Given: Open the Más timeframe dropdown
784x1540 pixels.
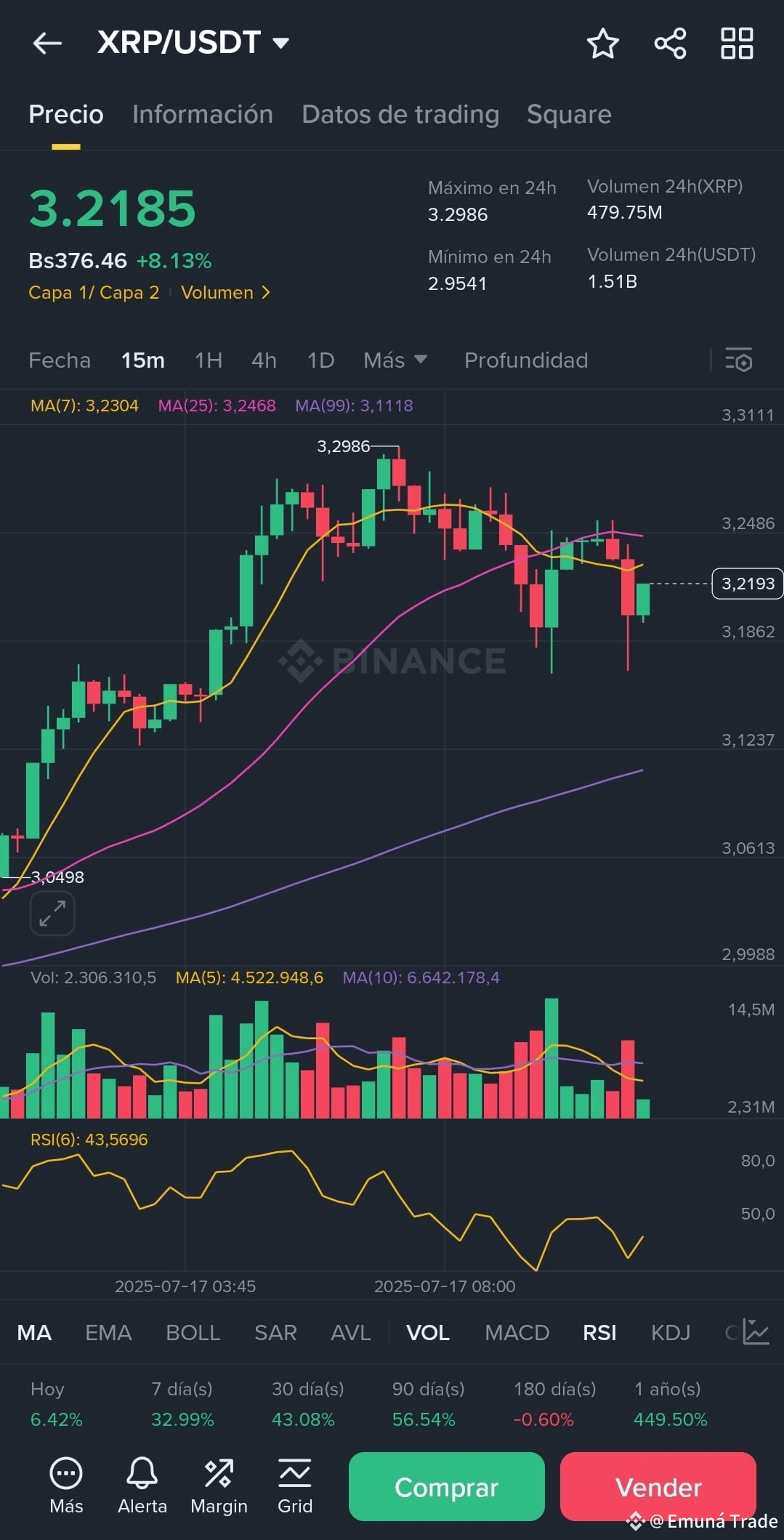Looking at the screenshot, I should tap(395, 360).
